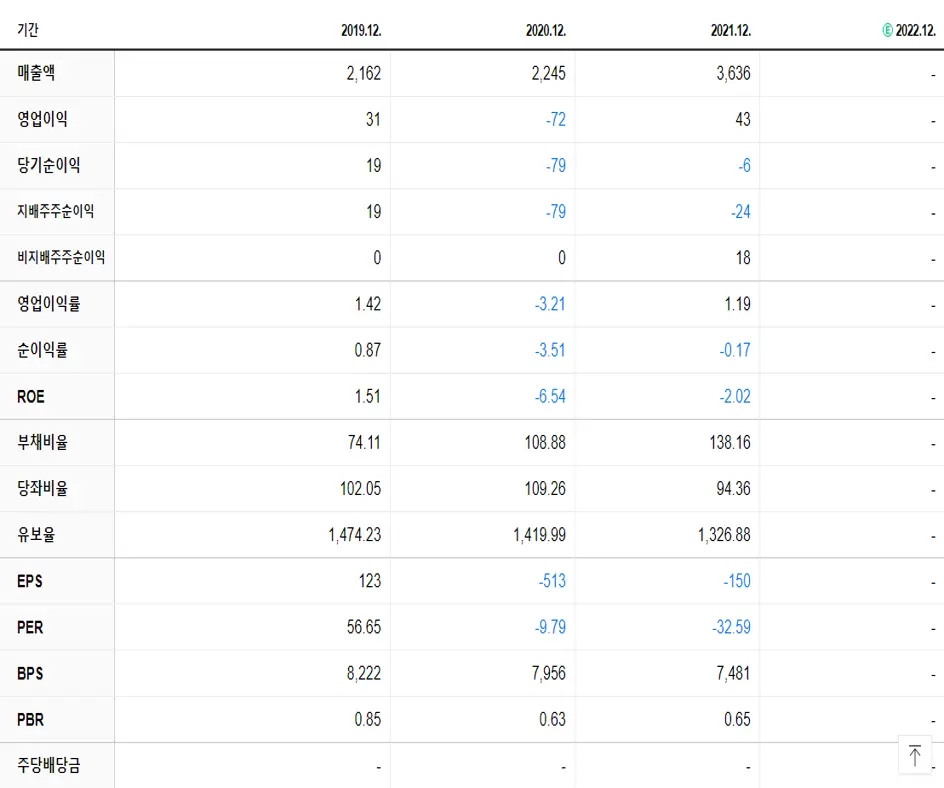
Task: Click the 영업이익률 row label
Action: coord(49,303)
